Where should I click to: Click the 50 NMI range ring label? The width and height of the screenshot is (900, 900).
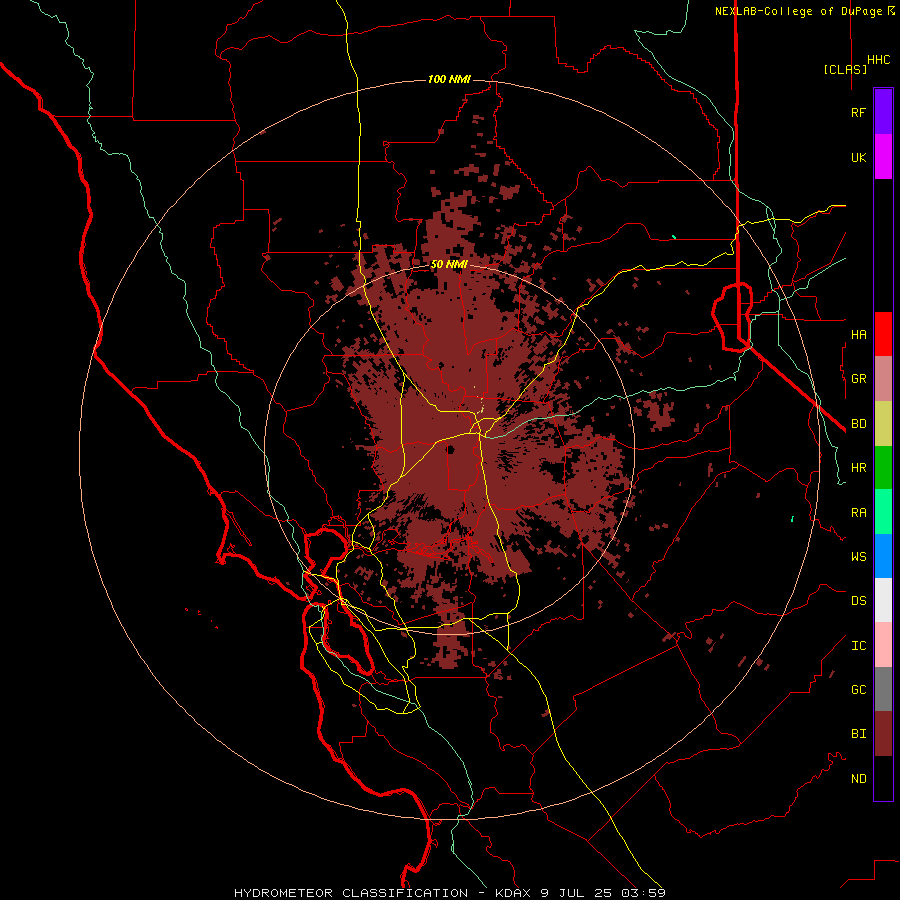pyautogui.click(x=449, y=265)
